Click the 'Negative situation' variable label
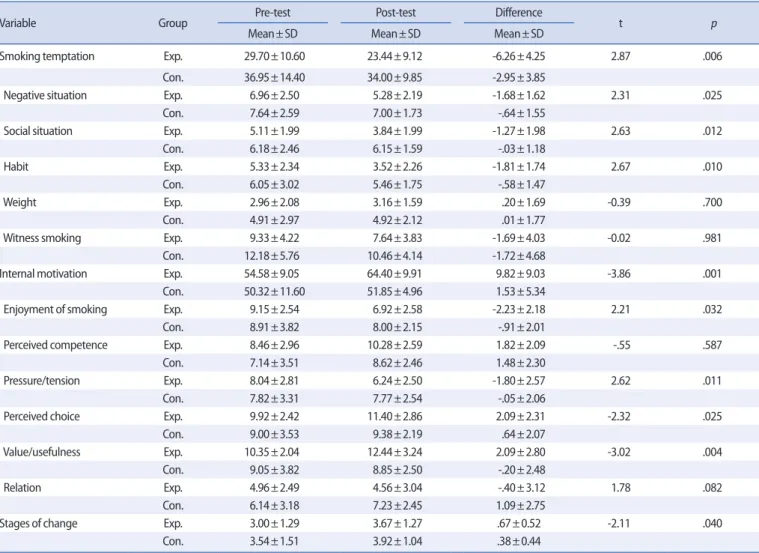 click(x=45, y=95)
